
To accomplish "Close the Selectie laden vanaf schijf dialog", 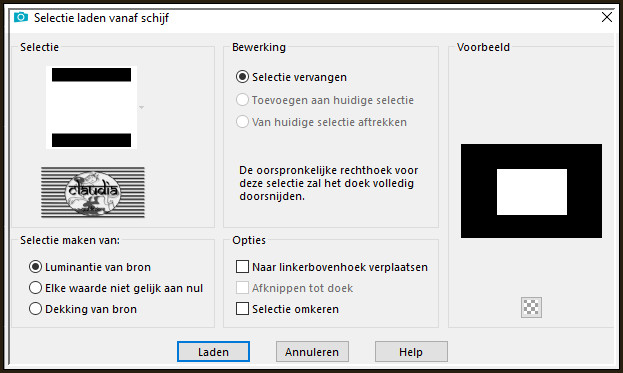I will 606,17.
